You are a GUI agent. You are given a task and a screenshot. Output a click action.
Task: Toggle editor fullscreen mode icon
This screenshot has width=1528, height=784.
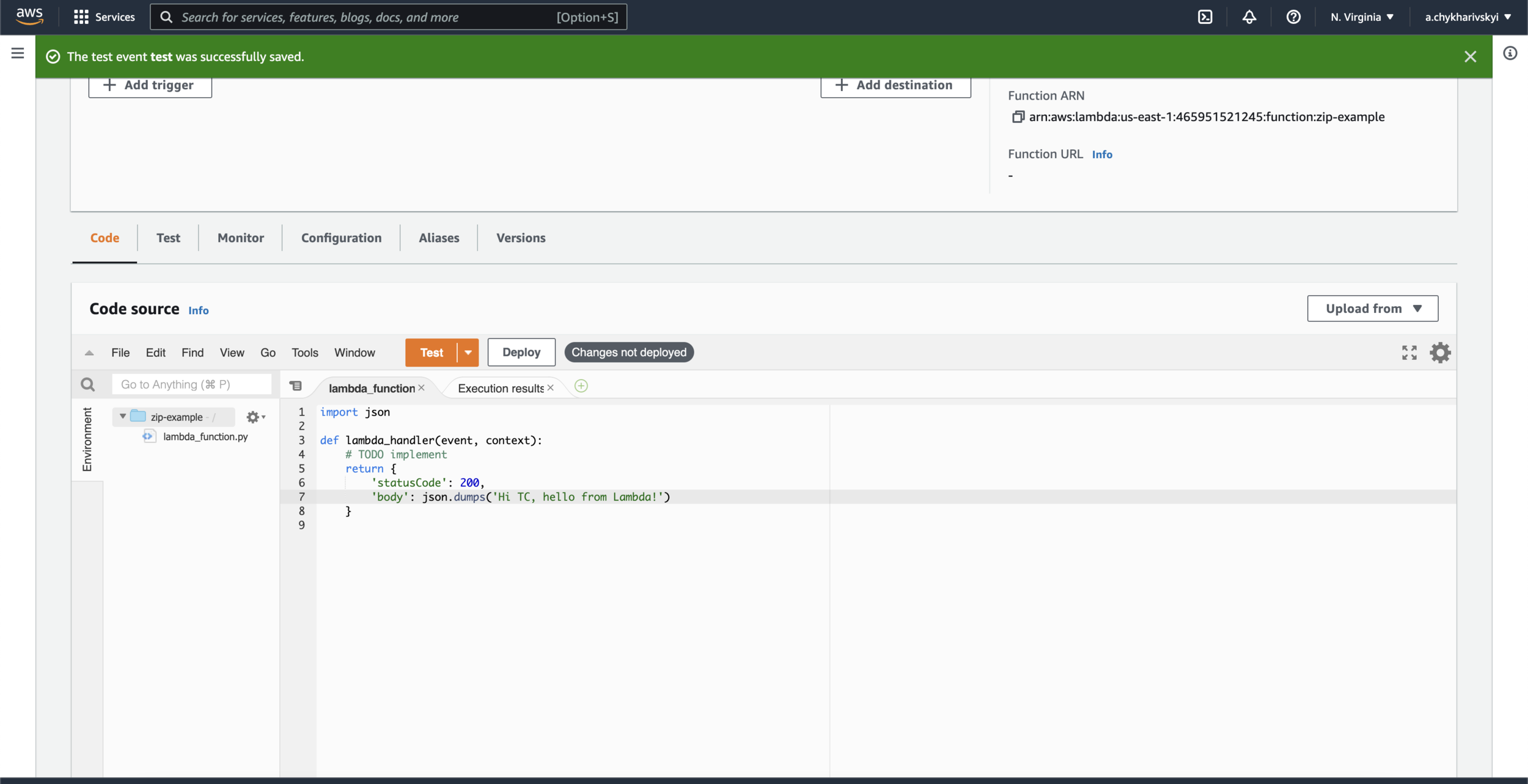1409,353
